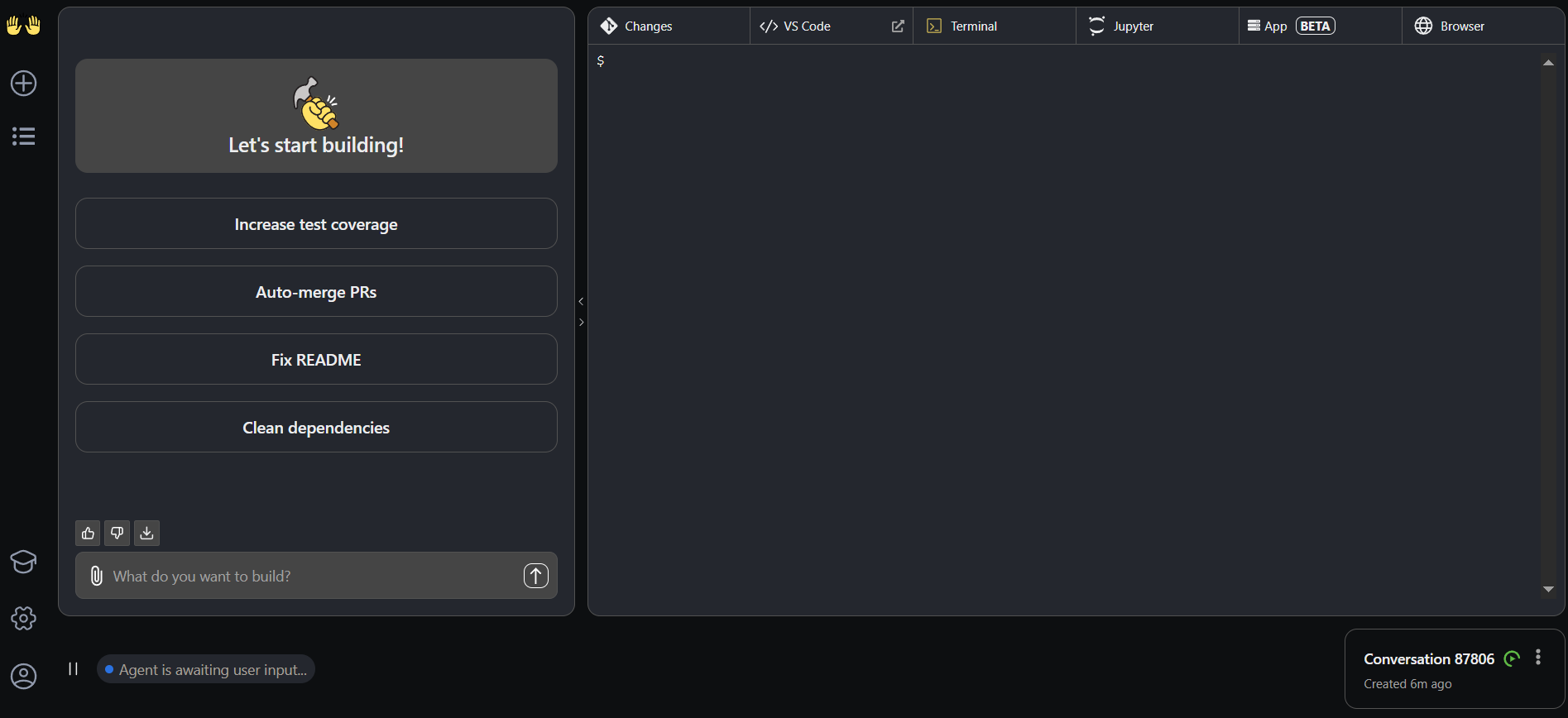The height and width of the screenshot is (718, 1568).
Task: Choose the Increase test coverage suggestion
Action: 316,223
